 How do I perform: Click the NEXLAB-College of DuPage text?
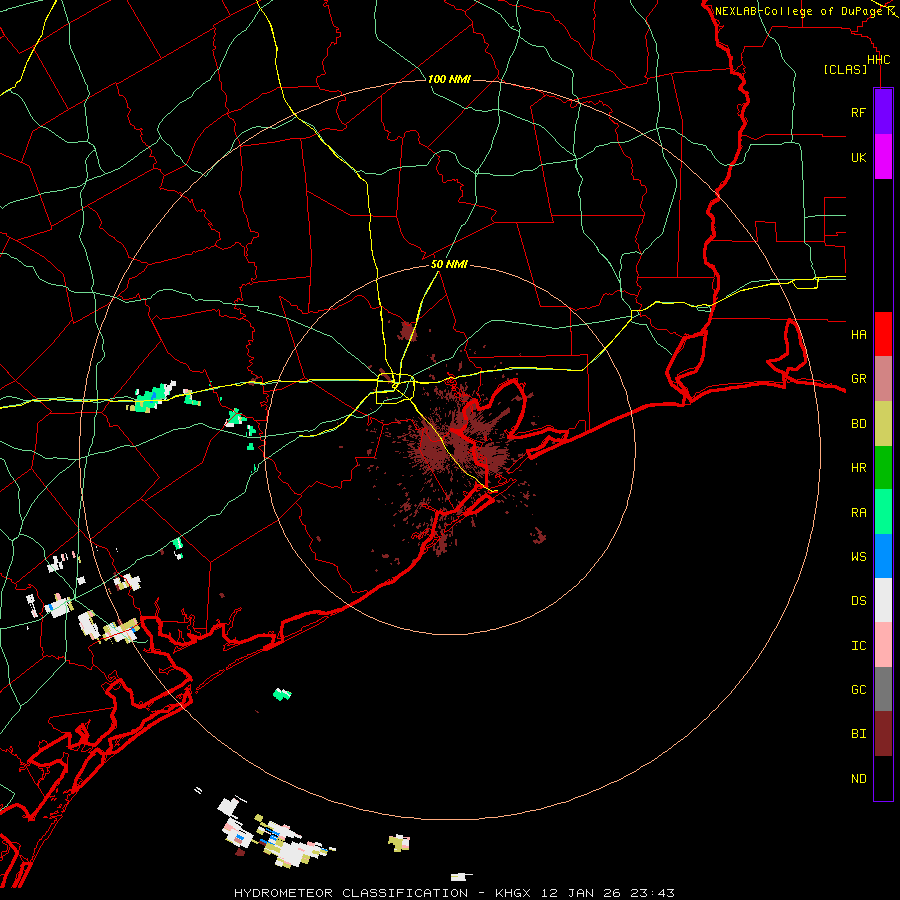799,11
